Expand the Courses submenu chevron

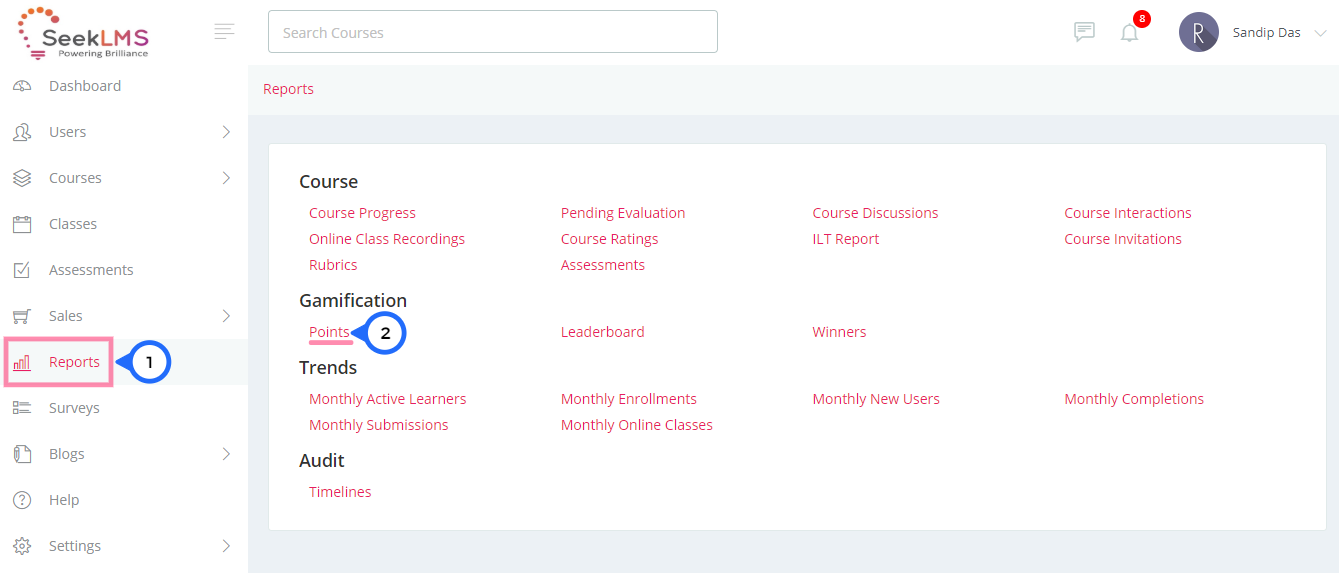[226, 178]
